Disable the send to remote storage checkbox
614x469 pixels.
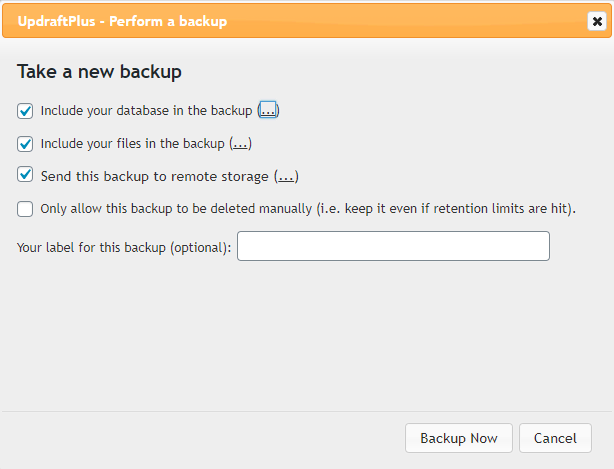(25, 175)
